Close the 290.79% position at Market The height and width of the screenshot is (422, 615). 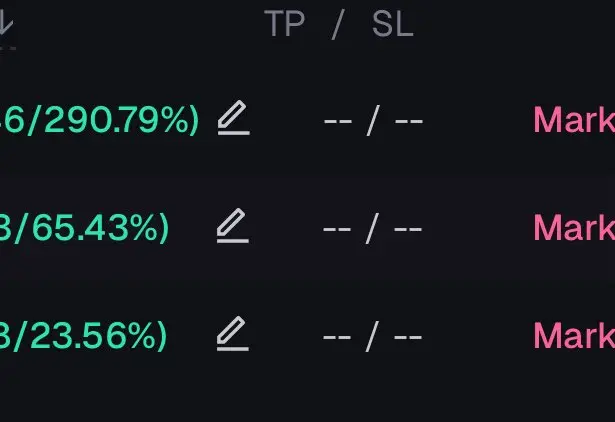pyautogui.click(x=574, y=120)
